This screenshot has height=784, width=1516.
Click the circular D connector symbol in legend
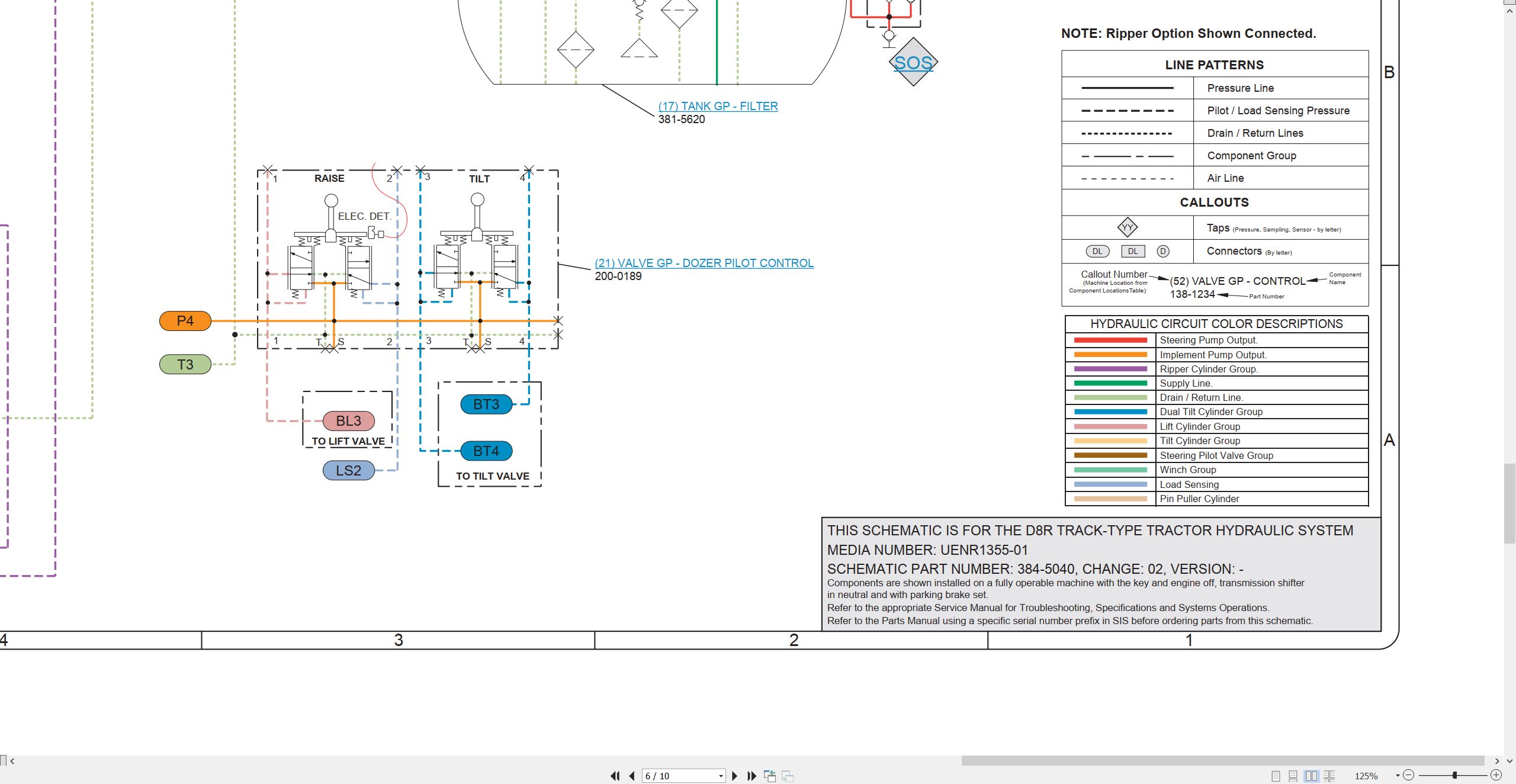pos(1163,251)
